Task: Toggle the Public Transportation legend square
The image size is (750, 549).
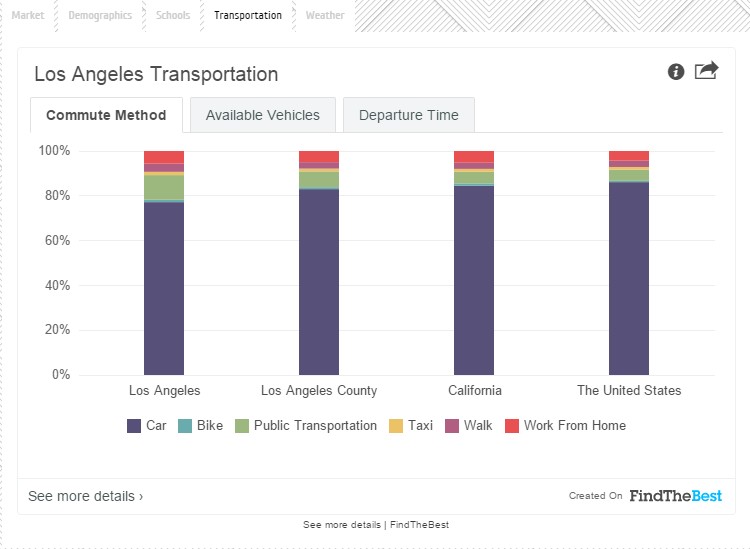Action: 241,426
